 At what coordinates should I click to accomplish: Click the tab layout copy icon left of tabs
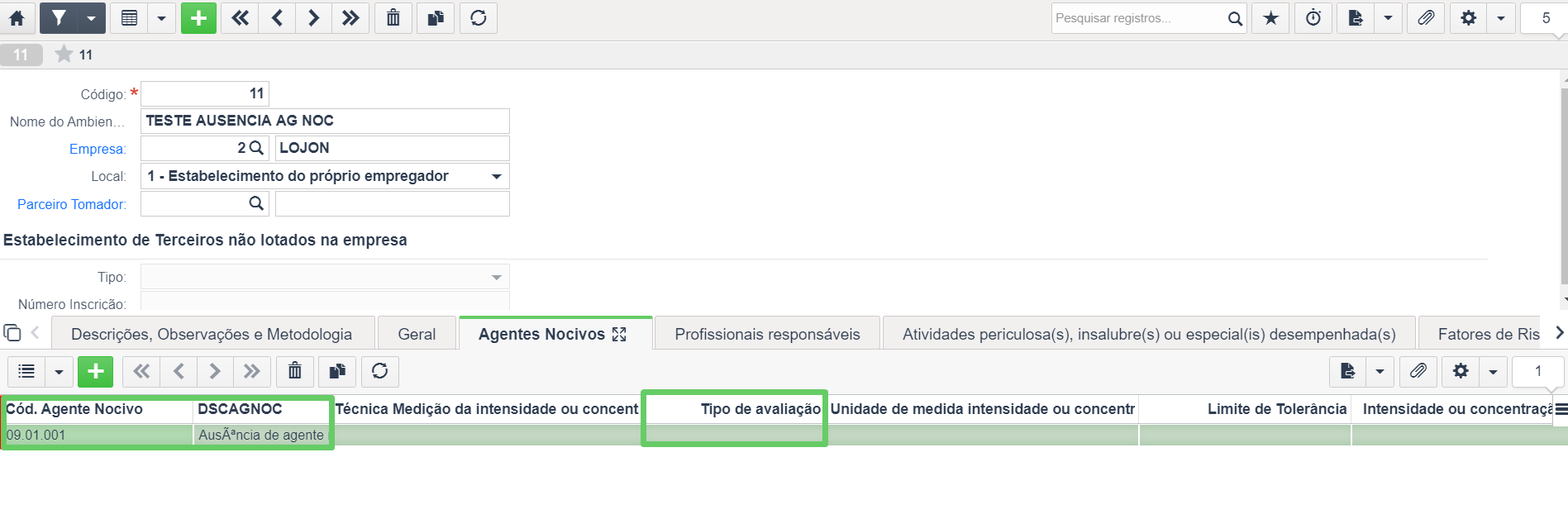coord(12,332)
